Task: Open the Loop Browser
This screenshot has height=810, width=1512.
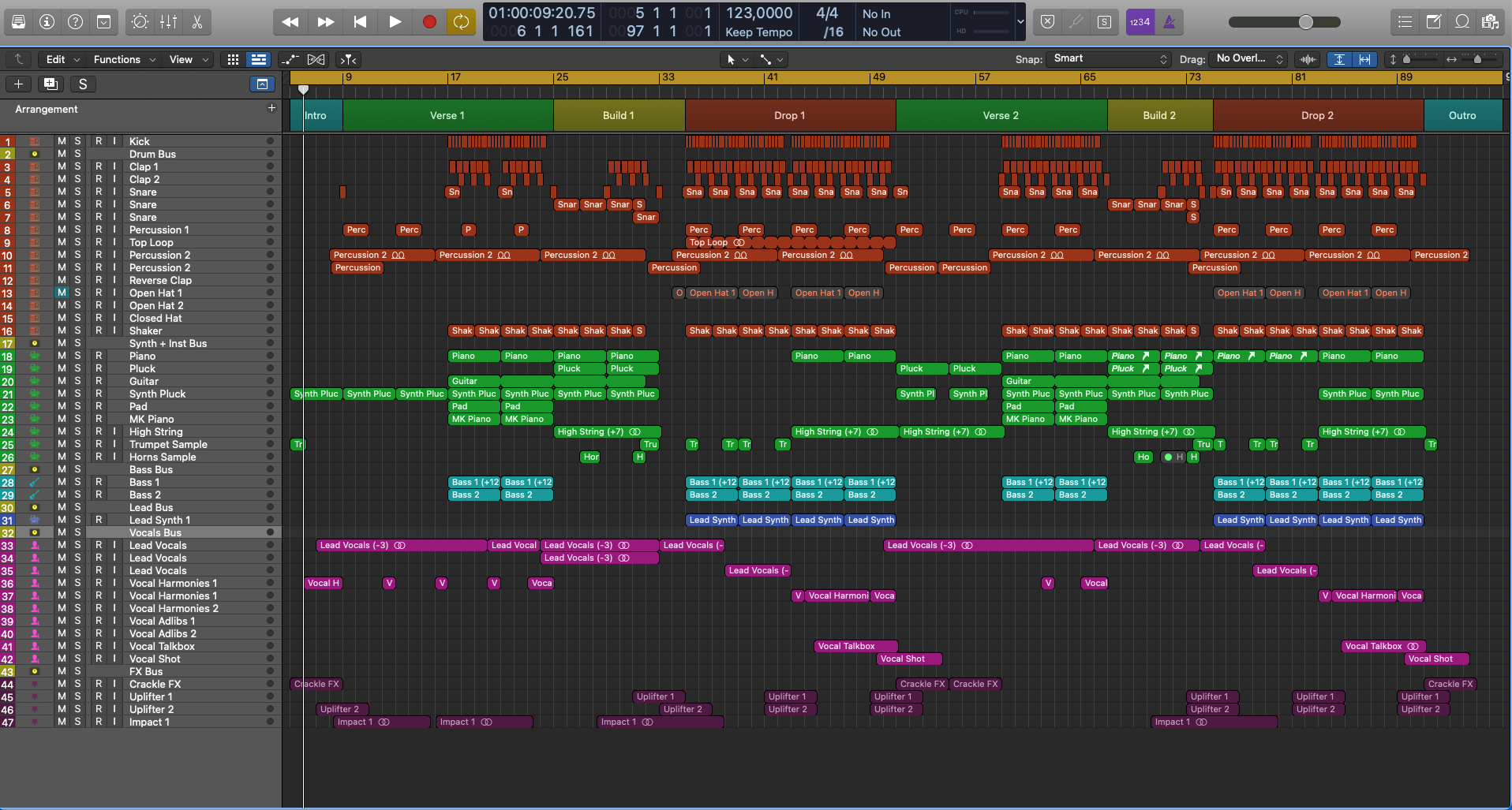Action: (1461, 22)
